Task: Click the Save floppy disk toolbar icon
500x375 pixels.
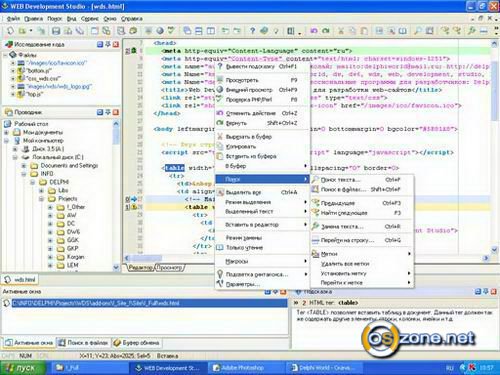Action: pyautogui.click(x=56, y=31)
